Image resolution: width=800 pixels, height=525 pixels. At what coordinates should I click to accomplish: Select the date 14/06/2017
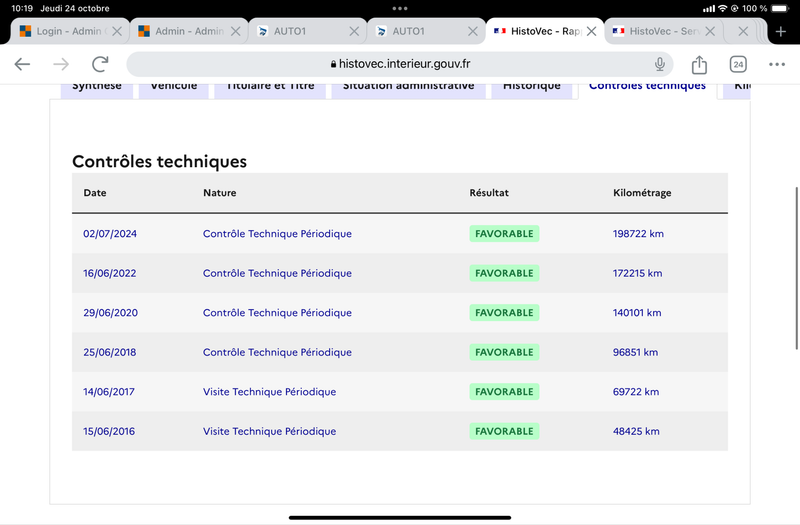pos(109,392)
